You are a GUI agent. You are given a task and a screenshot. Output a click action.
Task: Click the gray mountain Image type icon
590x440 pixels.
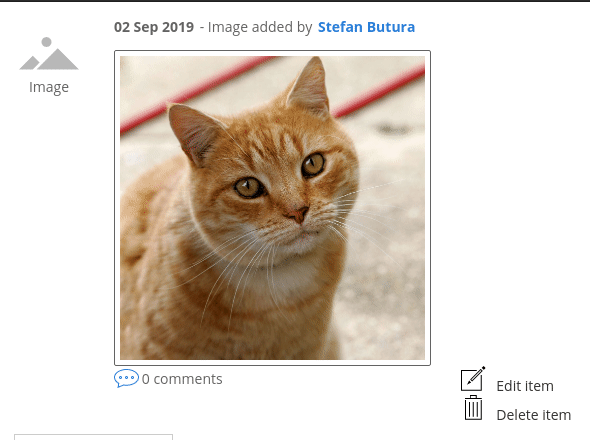tap(49, 53)
